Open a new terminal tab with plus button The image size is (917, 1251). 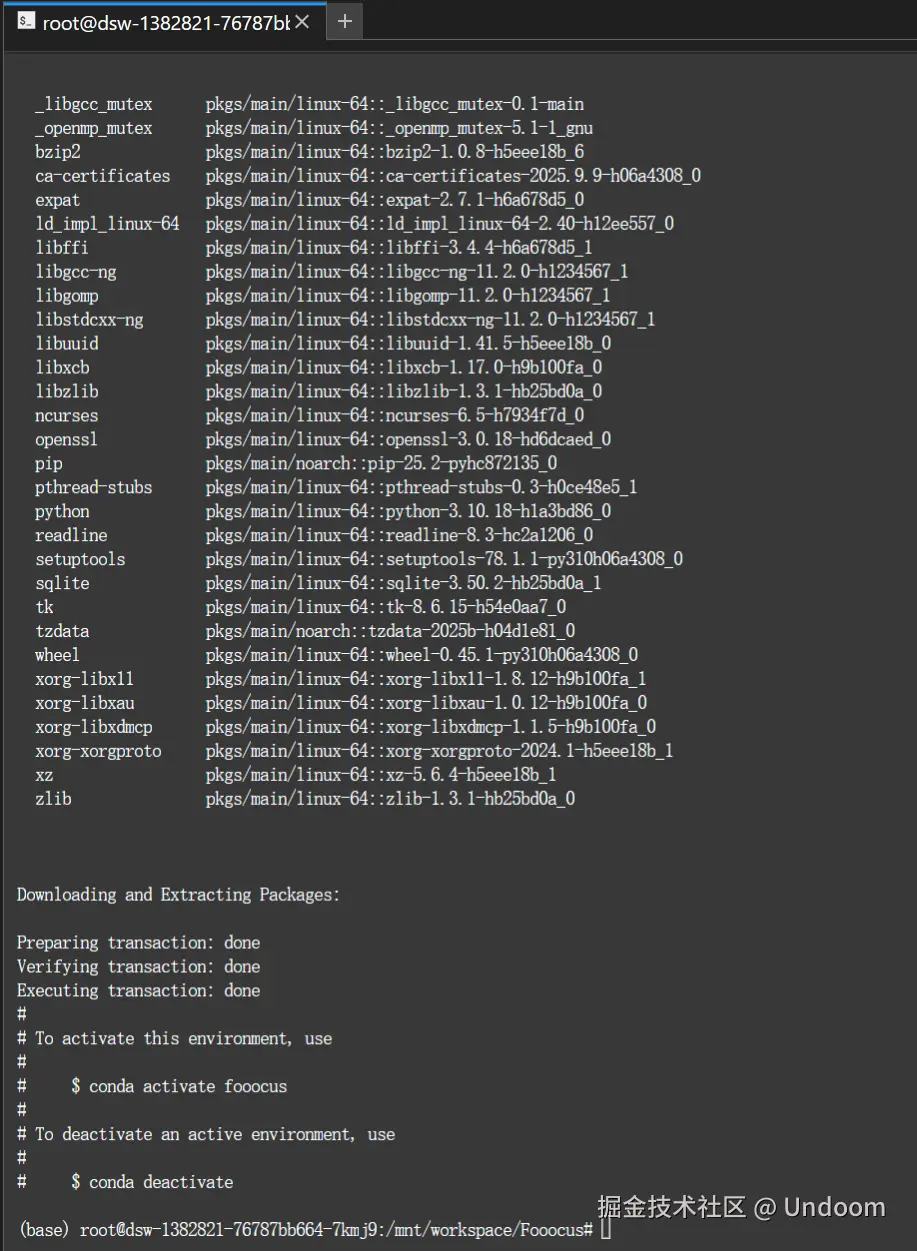[x=345, y=21]
